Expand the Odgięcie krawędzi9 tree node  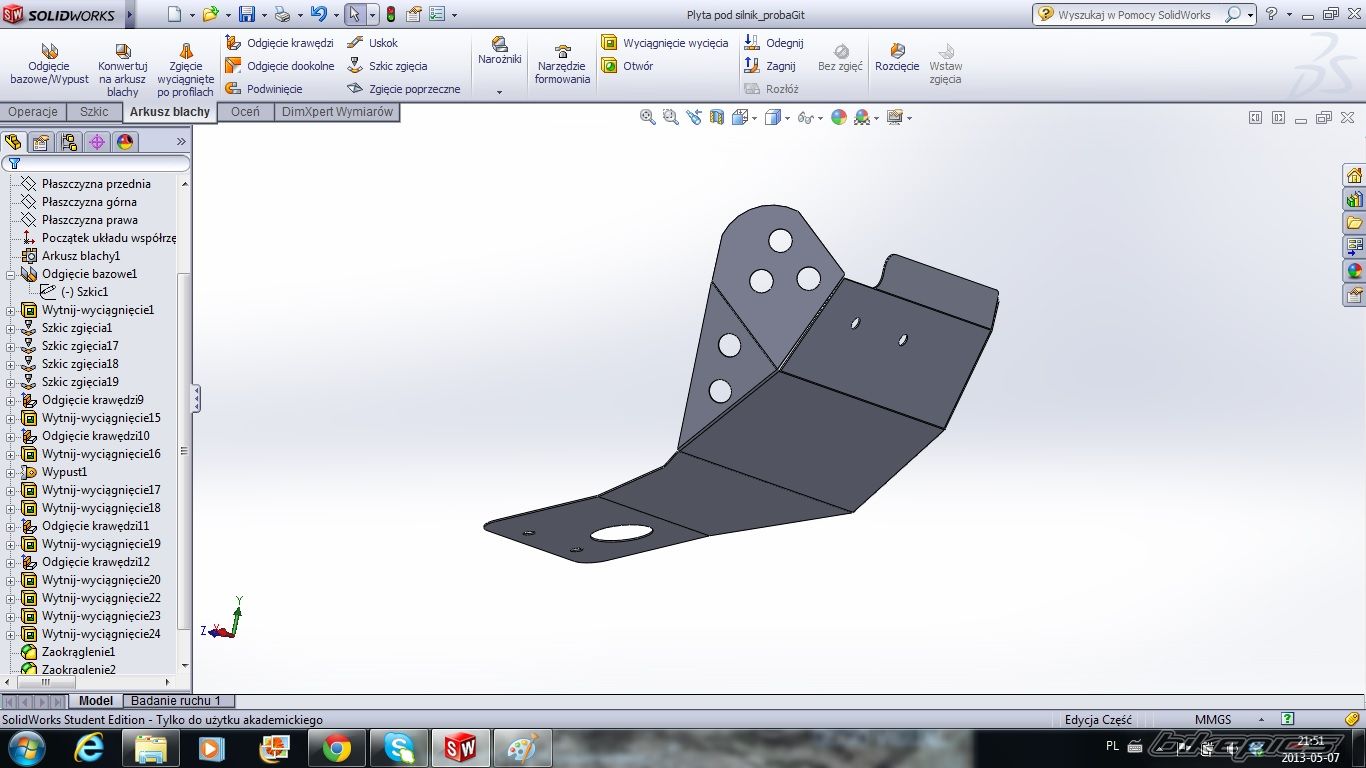tap(11, 400)
